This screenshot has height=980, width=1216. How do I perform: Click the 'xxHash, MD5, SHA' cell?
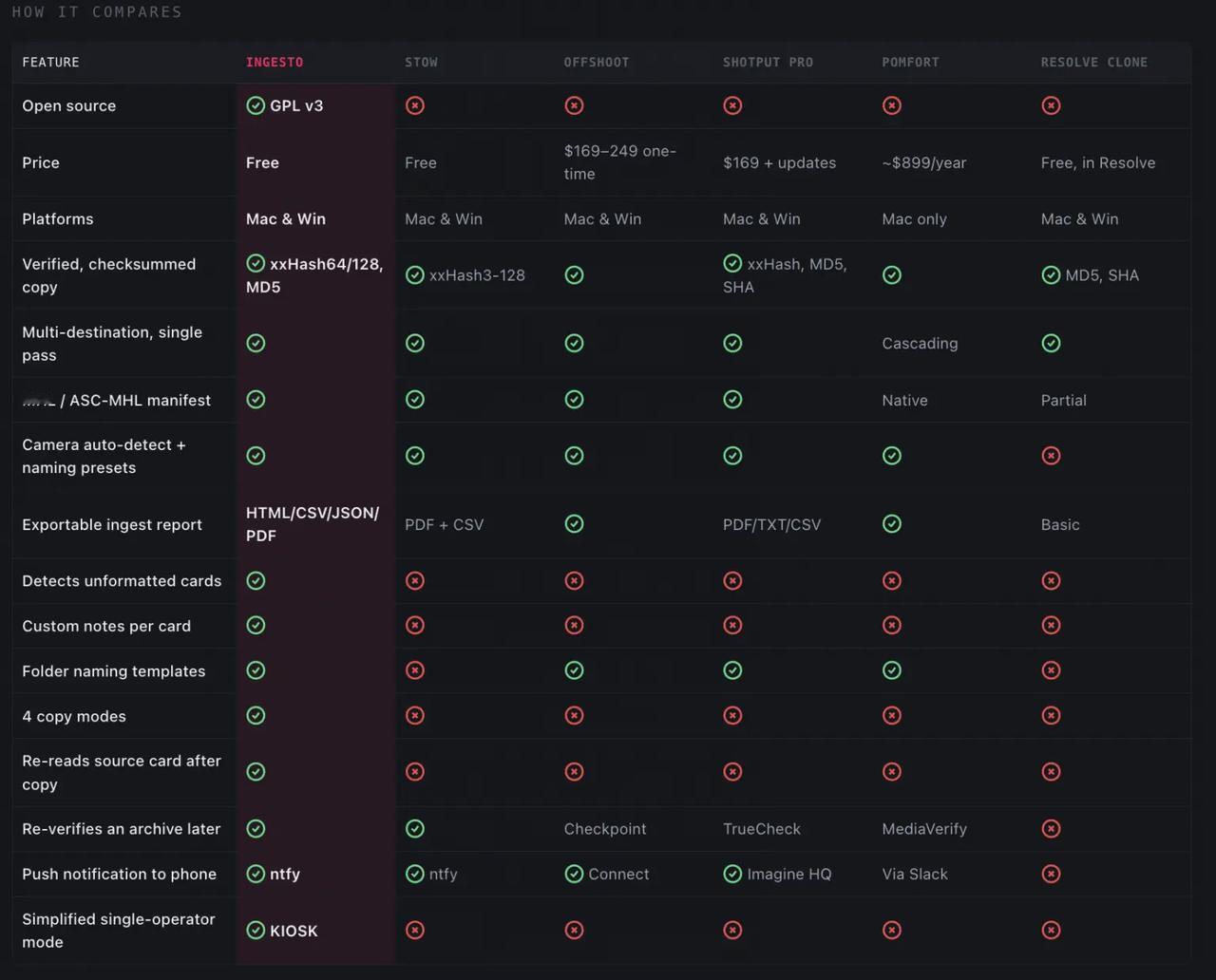(785, 275)
